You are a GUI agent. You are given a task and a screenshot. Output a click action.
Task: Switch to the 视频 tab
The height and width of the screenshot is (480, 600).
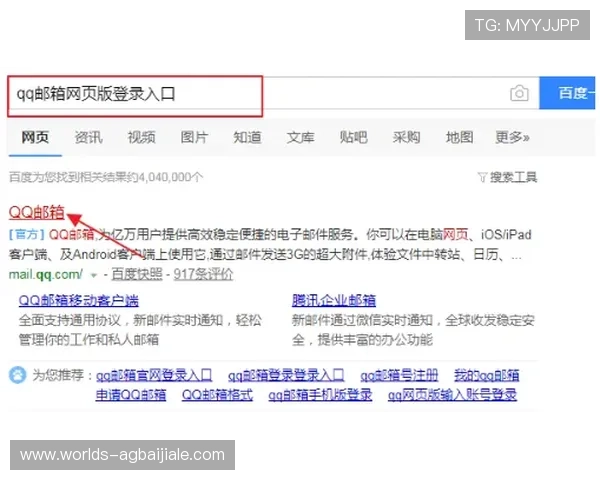point(141,137)
